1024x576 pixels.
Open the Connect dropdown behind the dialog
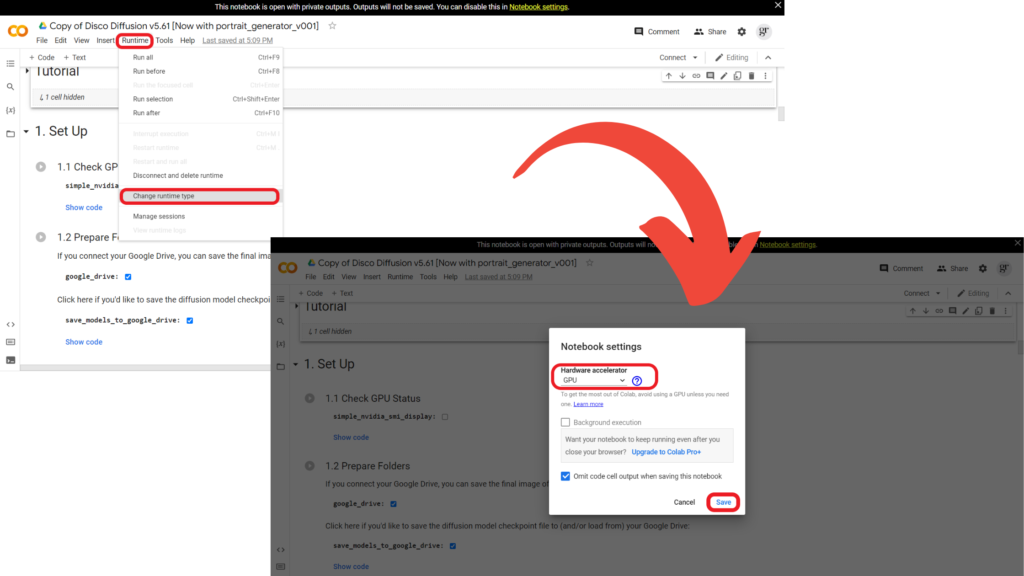922,293
